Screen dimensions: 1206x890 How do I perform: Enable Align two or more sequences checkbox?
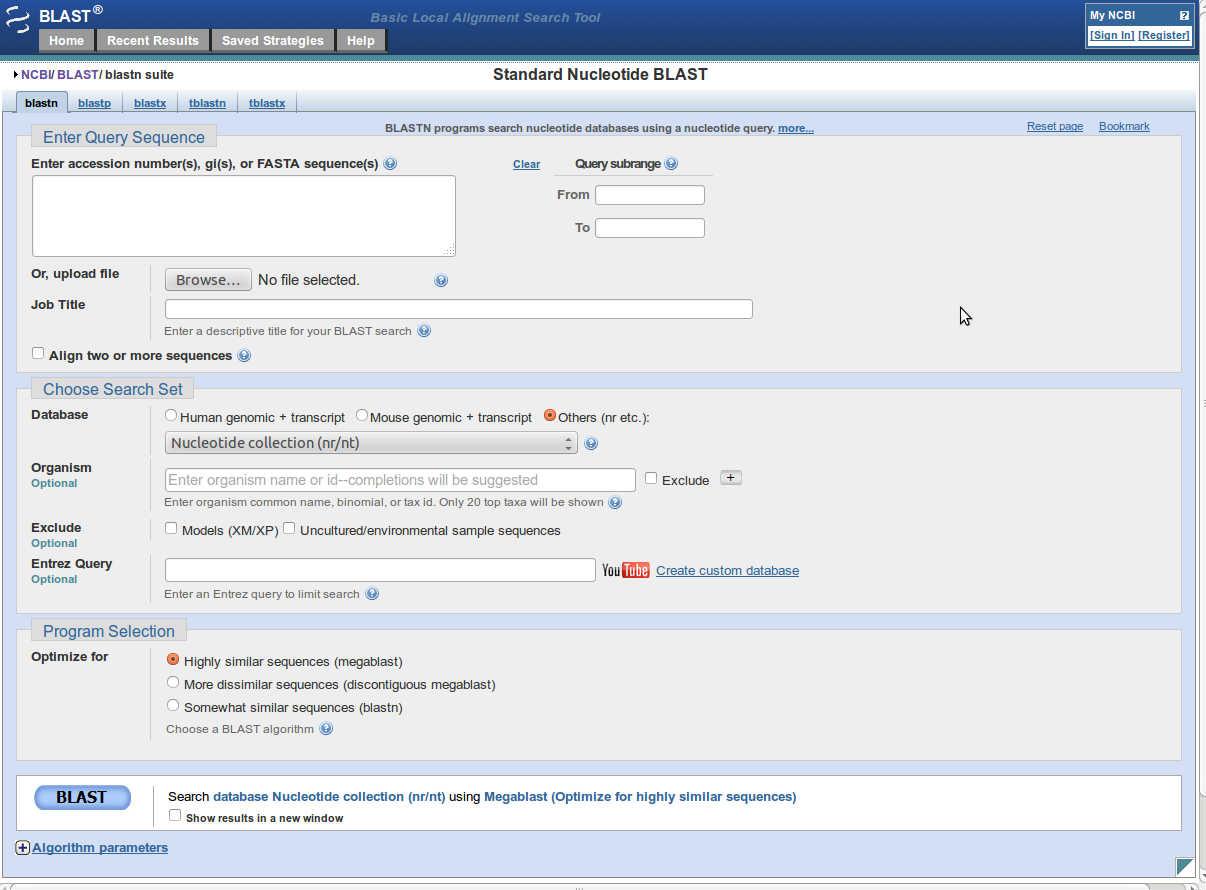click(38, 353)
